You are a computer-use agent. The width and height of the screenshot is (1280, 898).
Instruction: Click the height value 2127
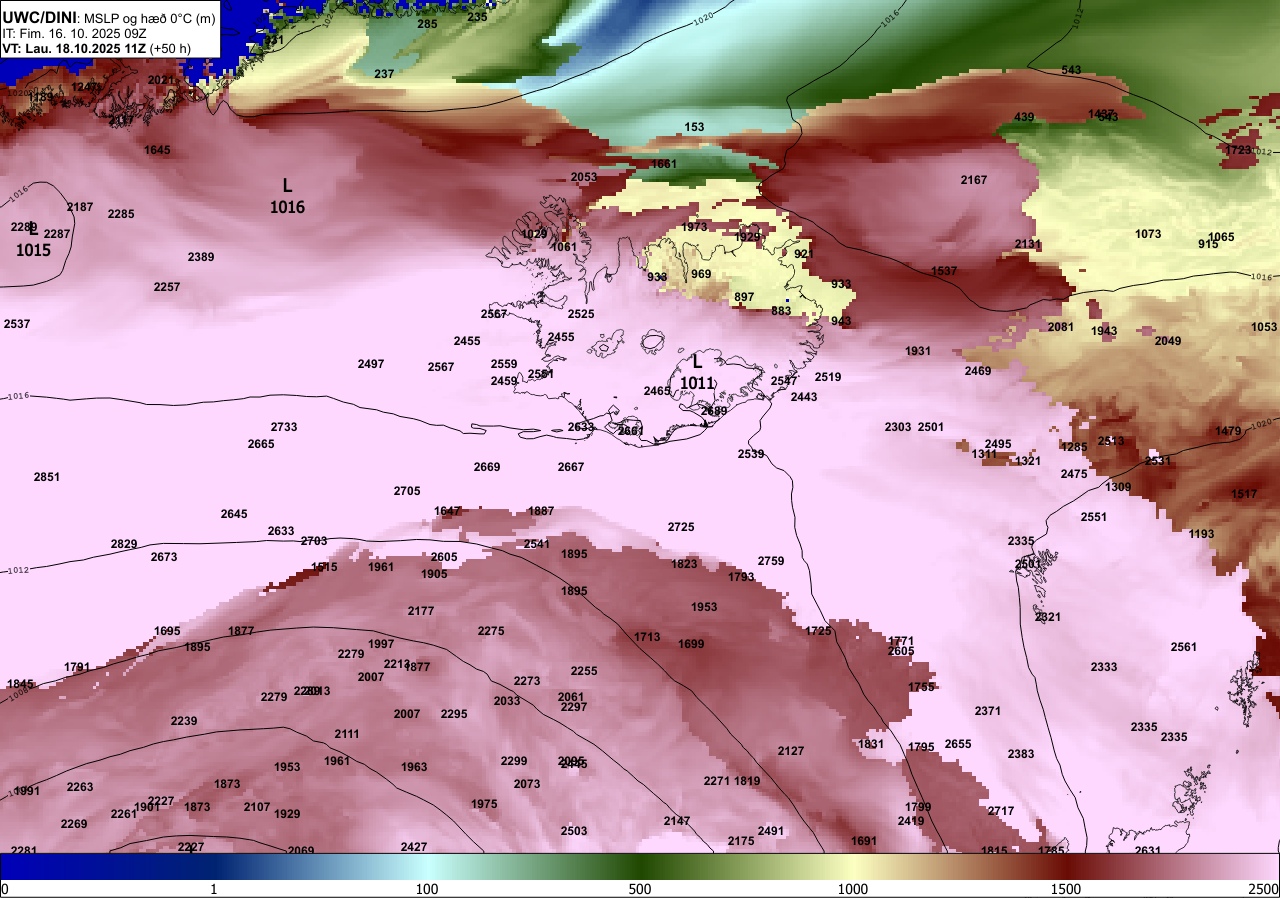tap(791, 751)
